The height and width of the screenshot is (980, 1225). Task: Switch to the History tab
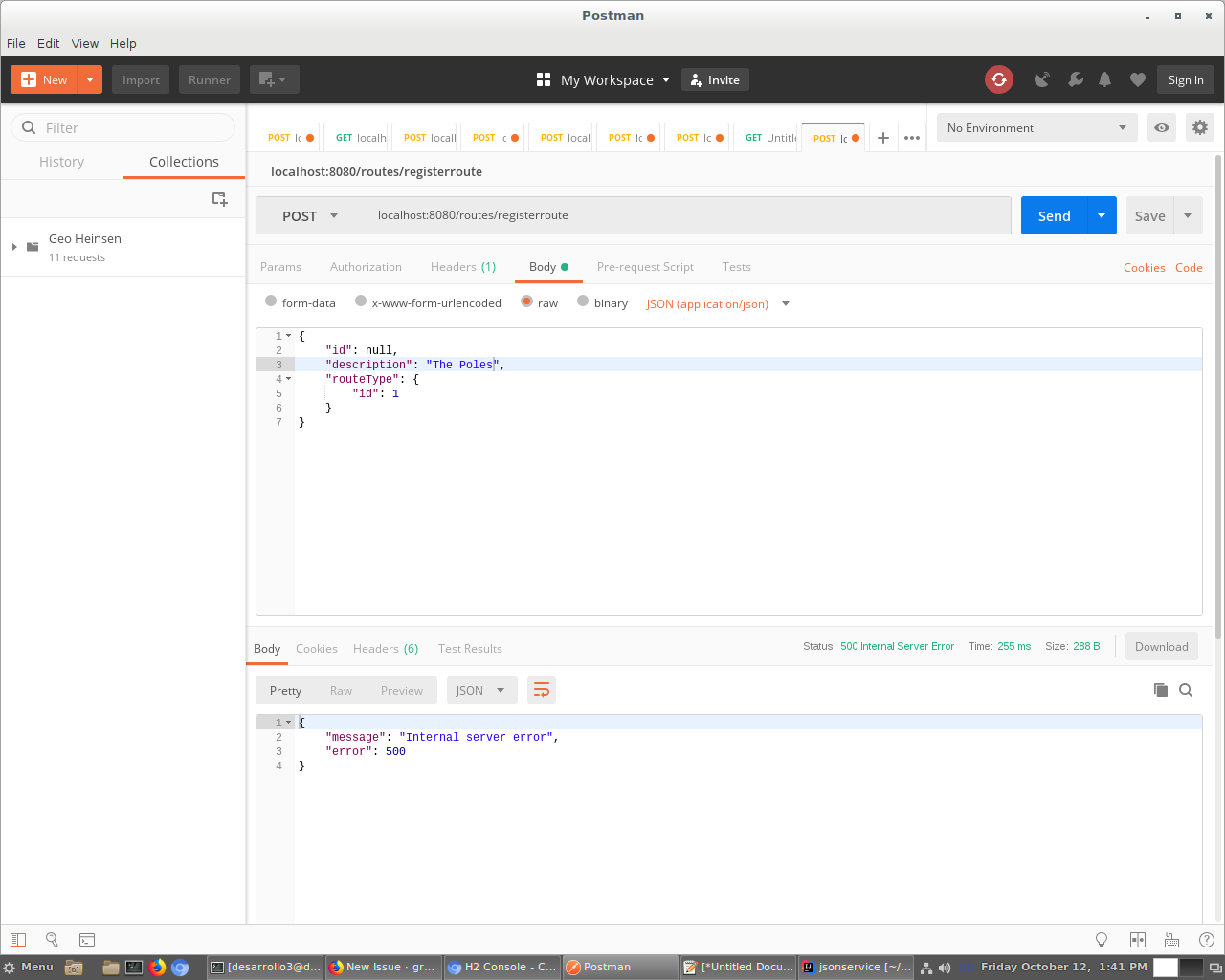(62, 162)
